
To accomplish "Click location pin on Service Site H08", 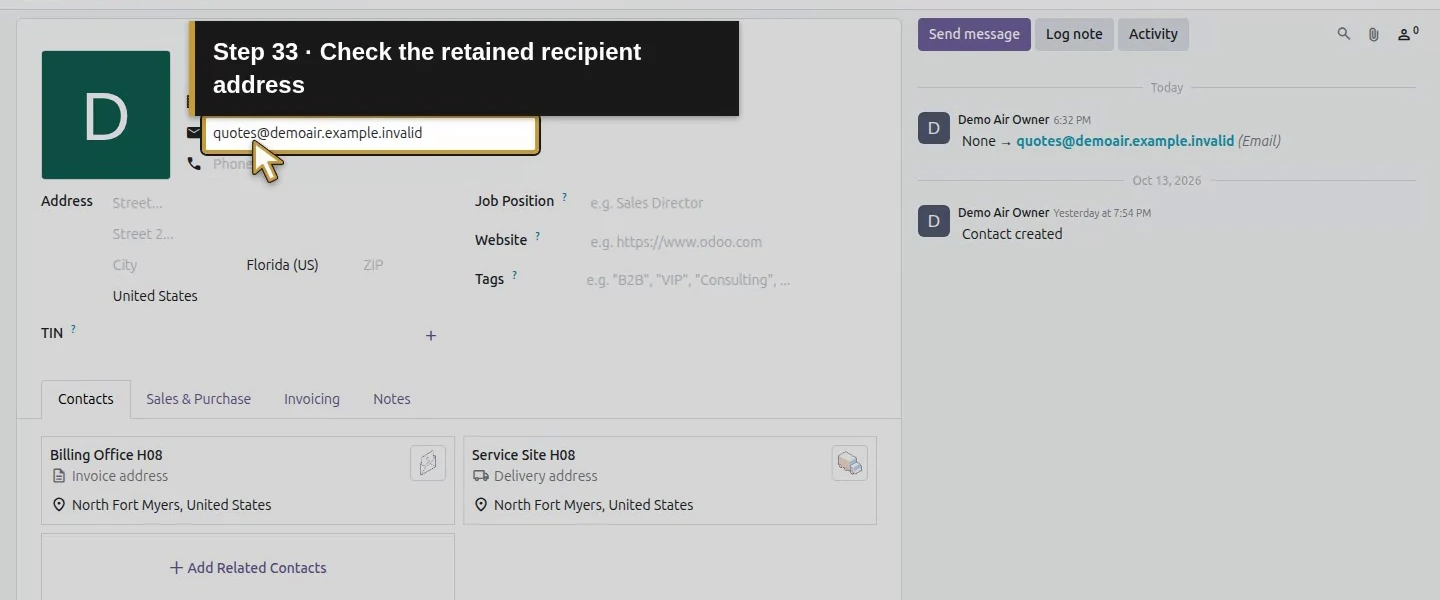I will pos(481,505).
